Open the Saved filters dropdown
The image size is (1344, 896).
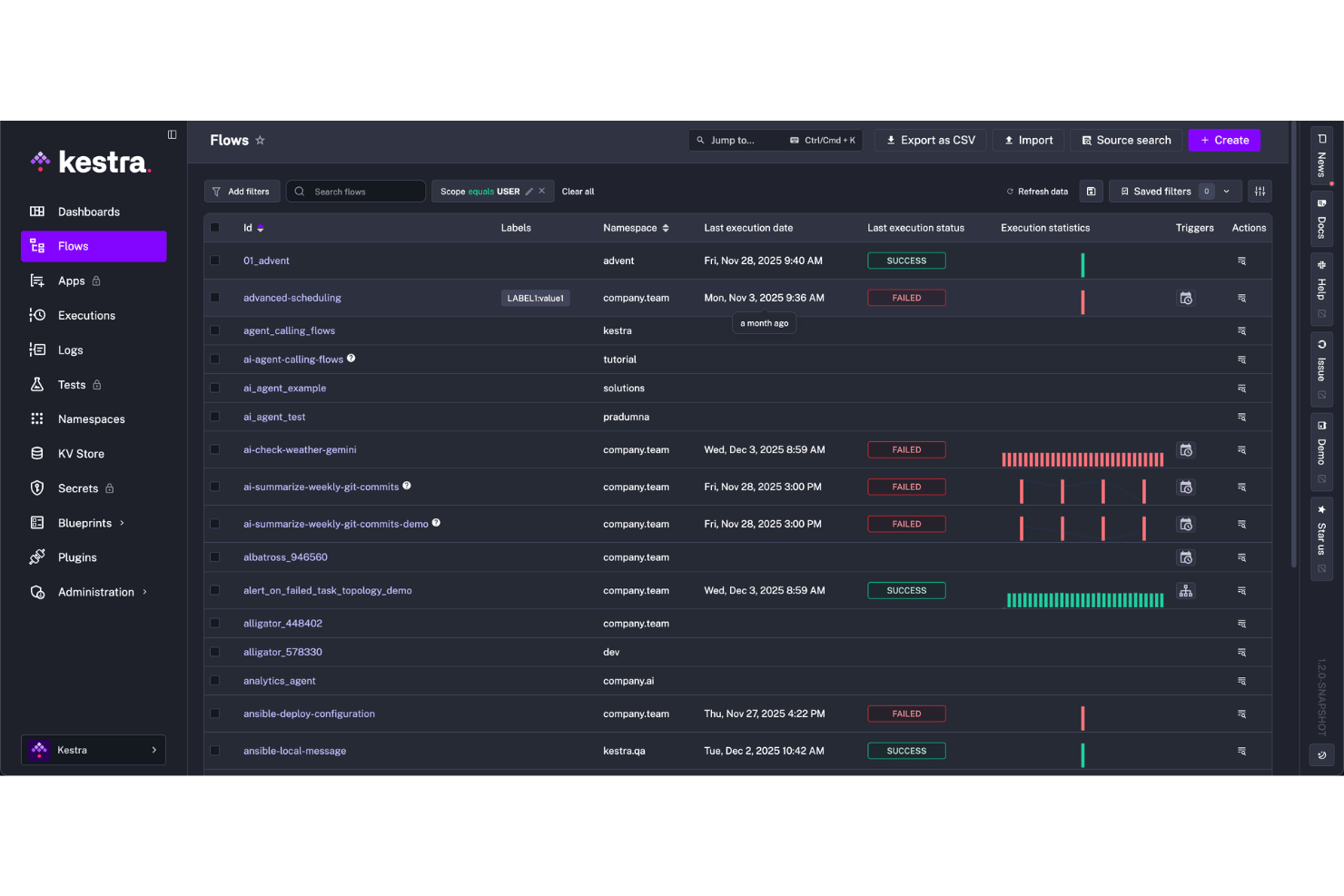tap(1175, 192)
